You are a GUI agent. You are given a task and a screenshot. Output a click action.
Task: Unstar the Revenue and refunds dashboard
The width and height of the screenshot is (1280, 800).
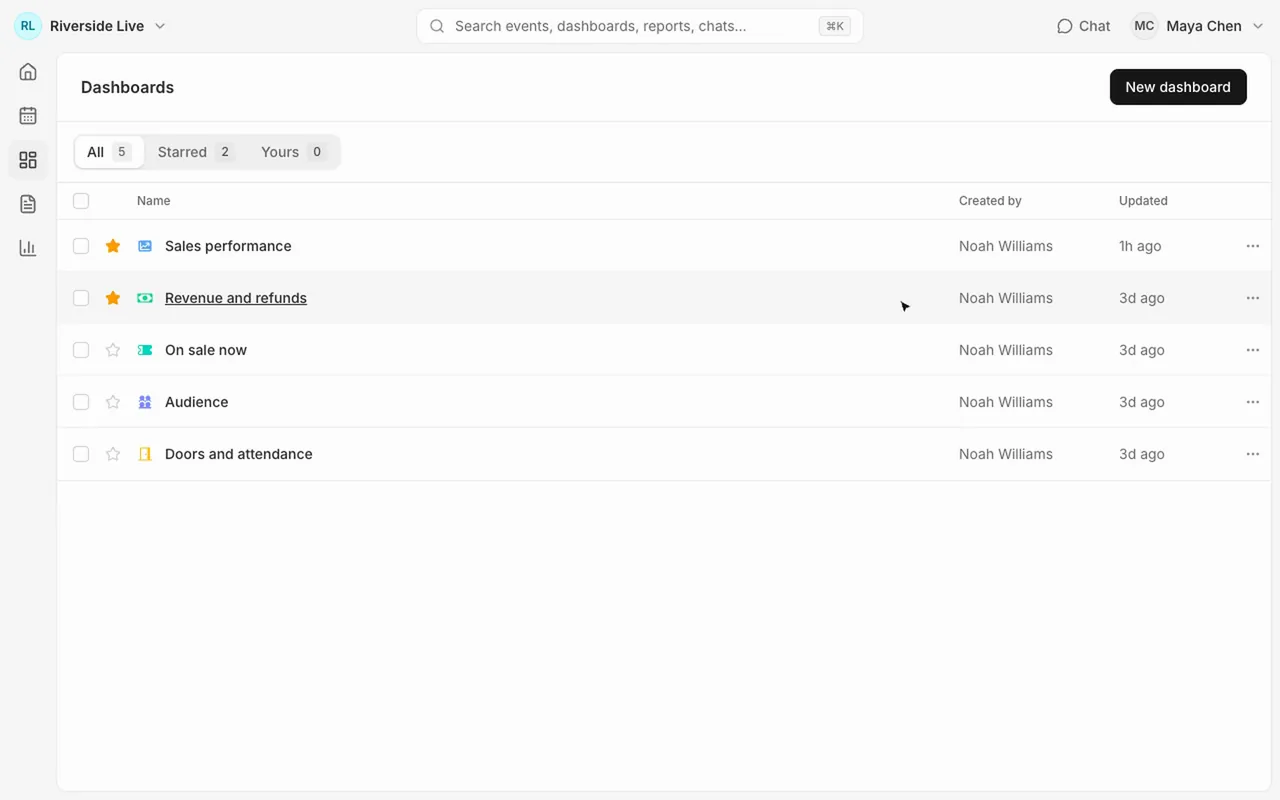pyautogui.click(x=113, y=298)
